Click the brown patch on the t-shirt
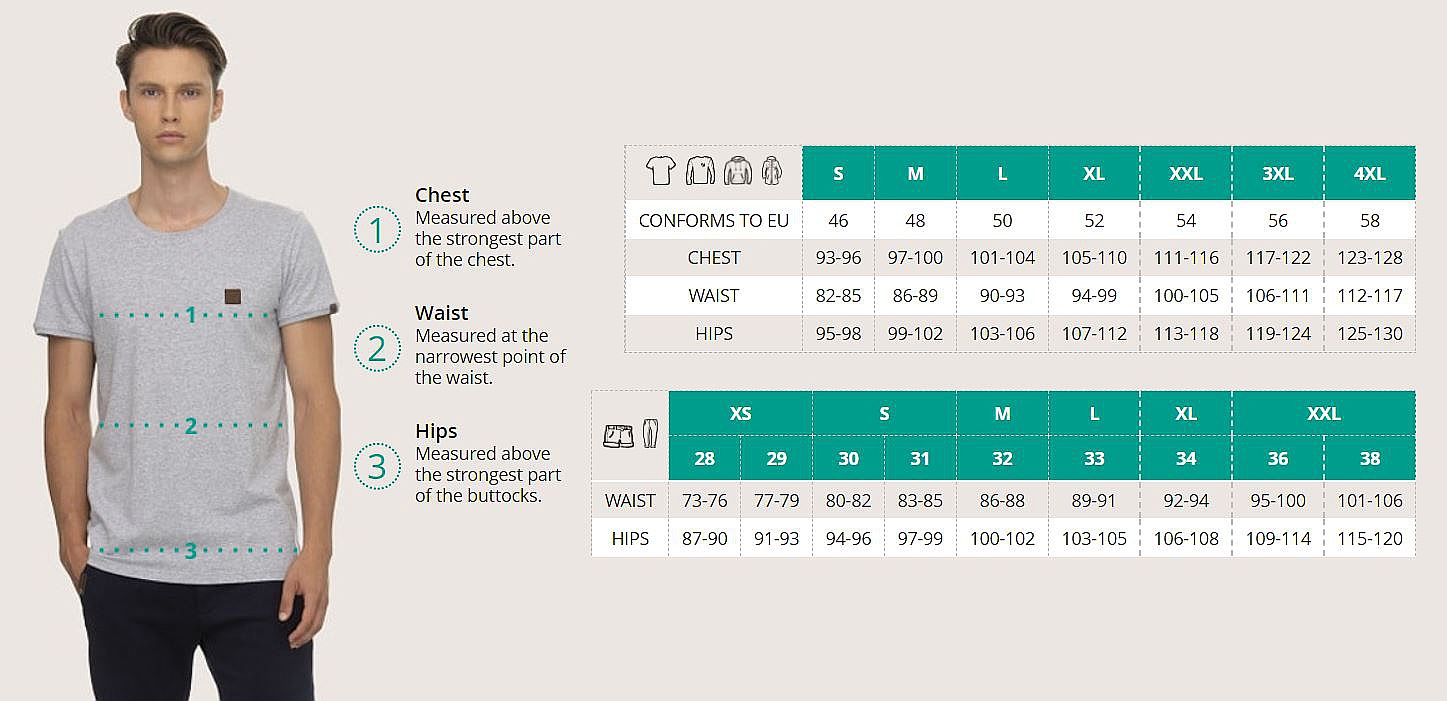Screen dimensions: 1447x701 [x=232, y=295]
